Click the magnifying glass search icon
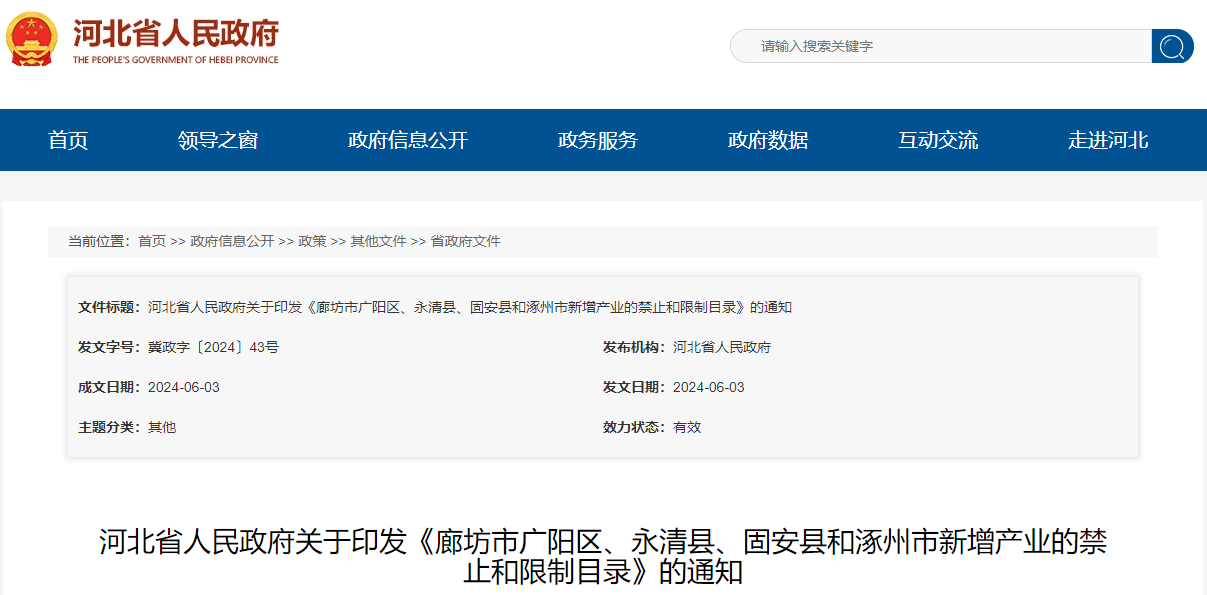This screenshot has width=1207, height=595. 1173,46
